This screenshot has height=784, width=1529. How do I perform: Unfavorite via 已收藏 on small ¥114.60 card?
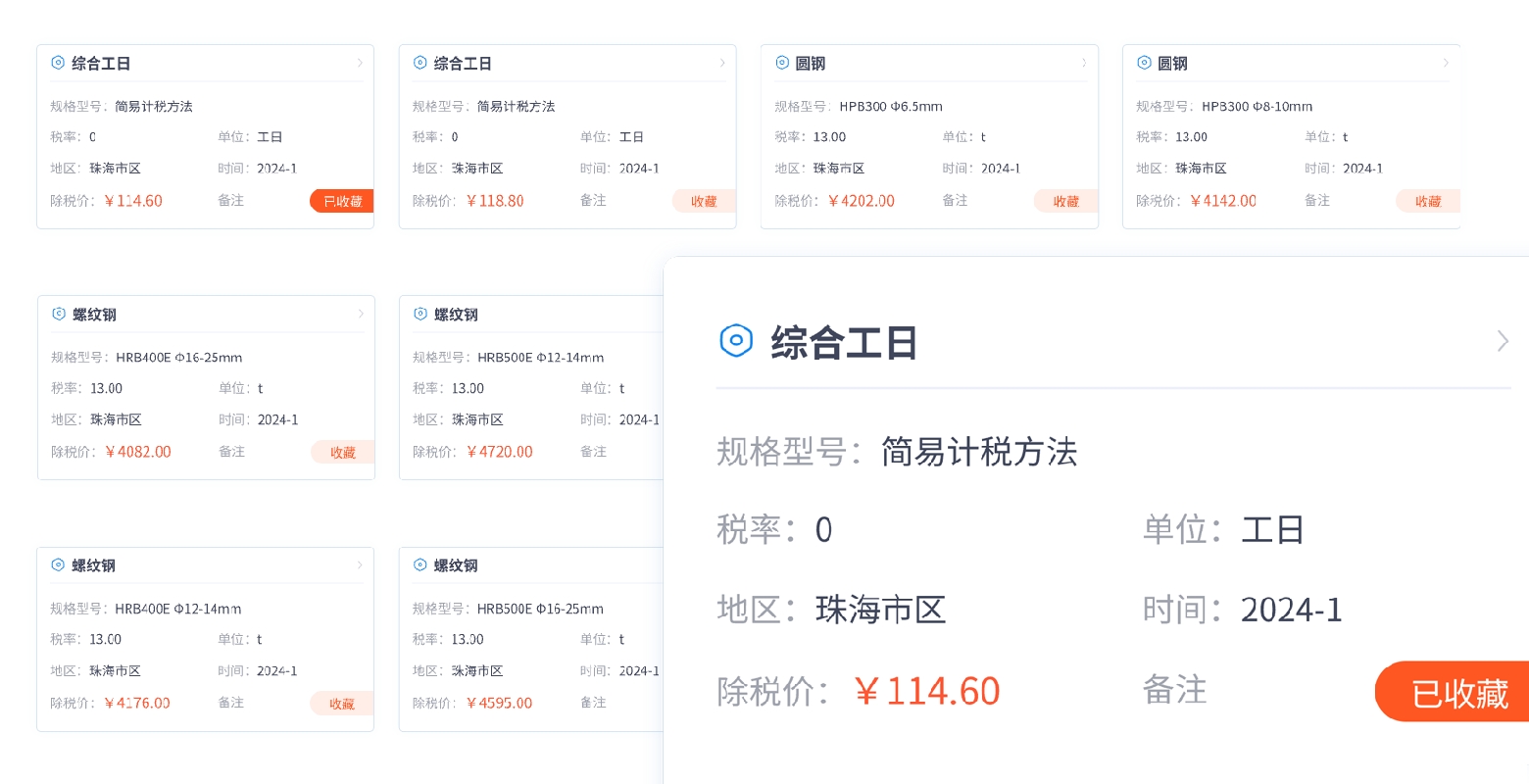[x=342, y=201]
